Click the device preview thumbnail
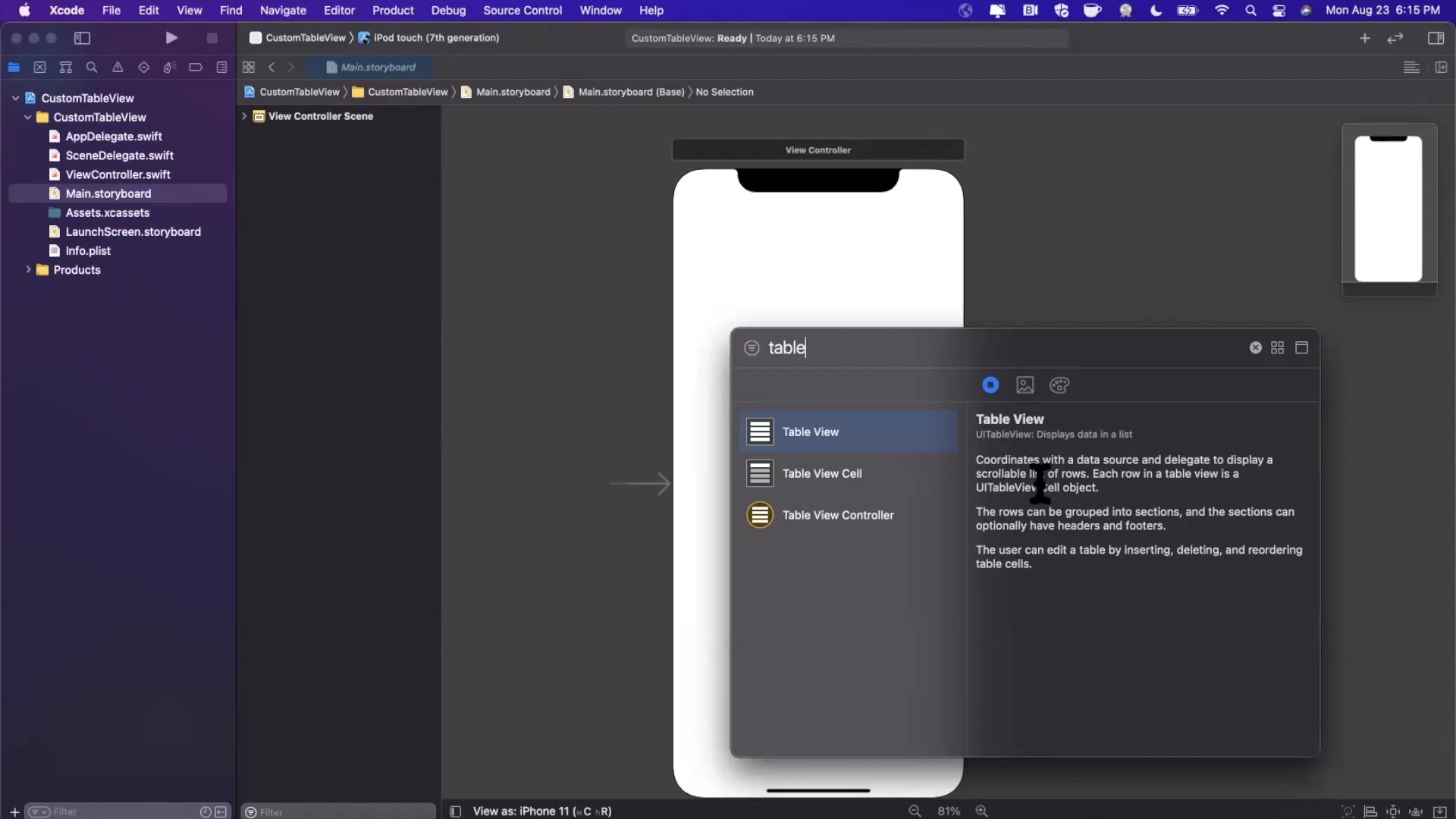The width and height of the screenshot is (1456, 819). click(1389, 208)
